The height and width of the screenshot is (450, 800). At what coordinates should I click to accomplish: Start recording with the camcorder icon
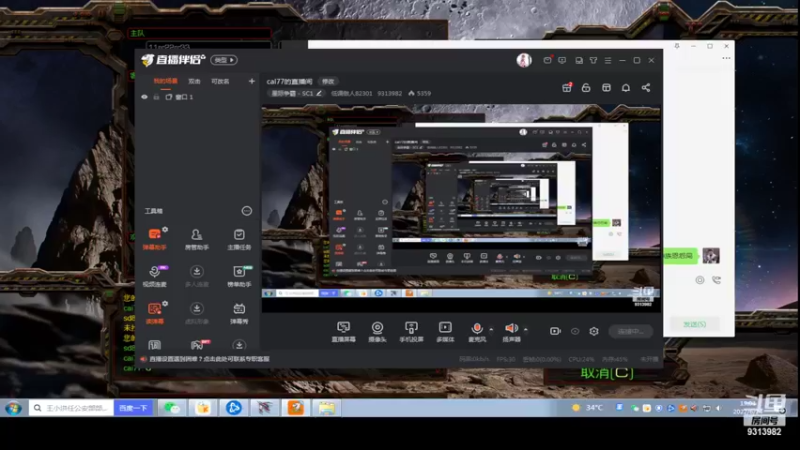tap(555, 331)
